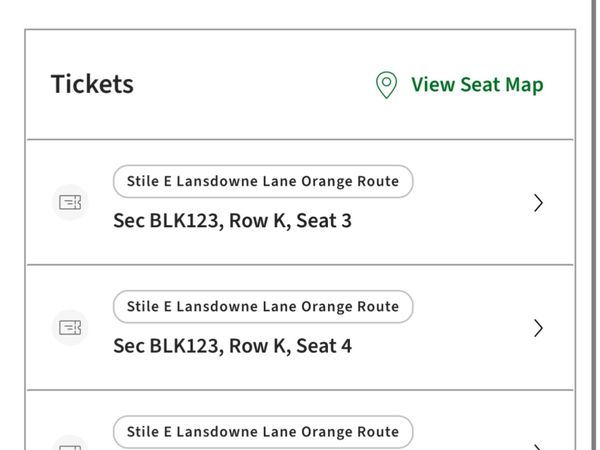Click the word Map in View Seat Map
Image resolution: width=600 pixels, height=450 pixels.
tap(524, 84)
